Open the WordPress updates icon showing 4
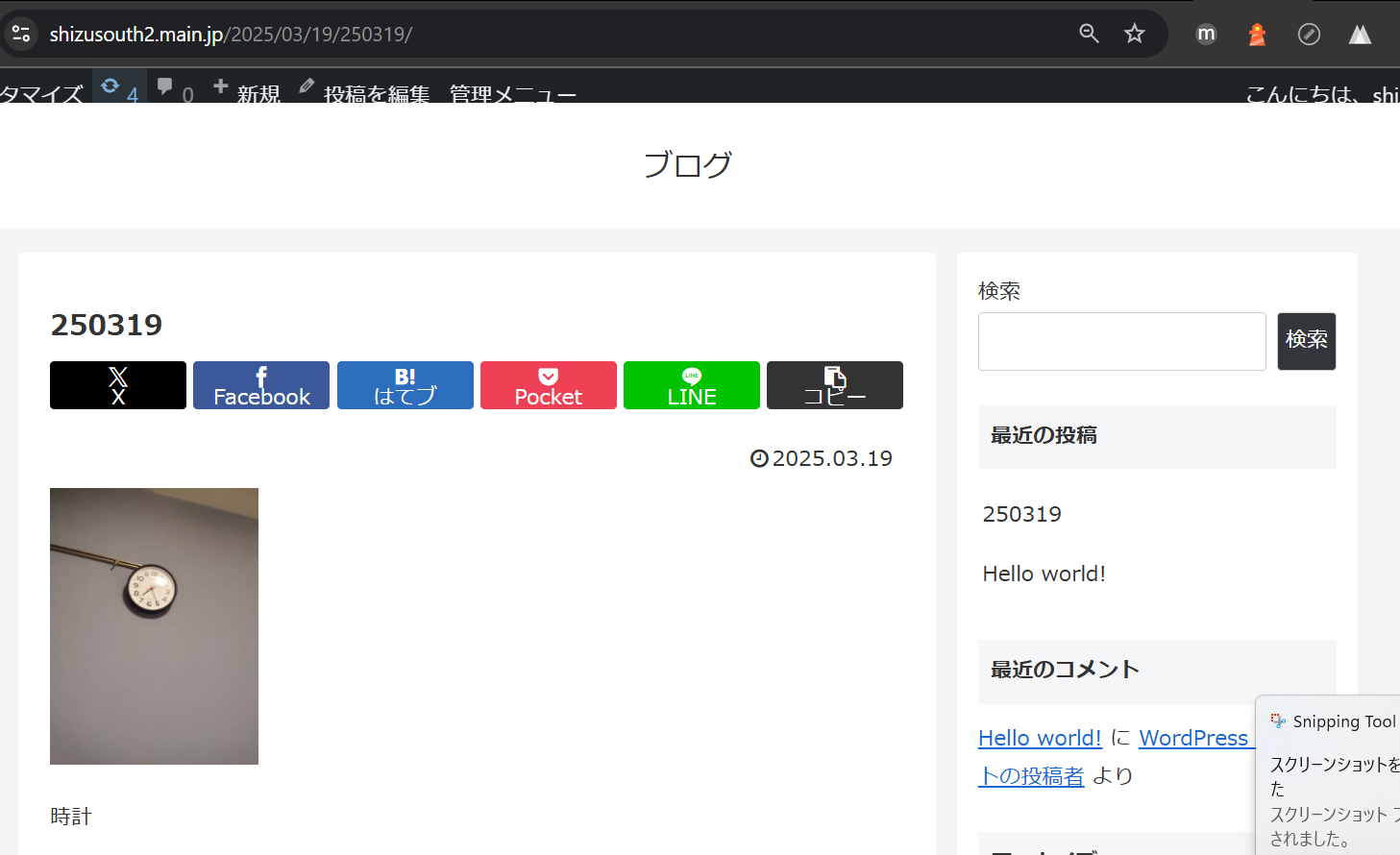This screenshot has height=855, width=1400. point(119,90)
